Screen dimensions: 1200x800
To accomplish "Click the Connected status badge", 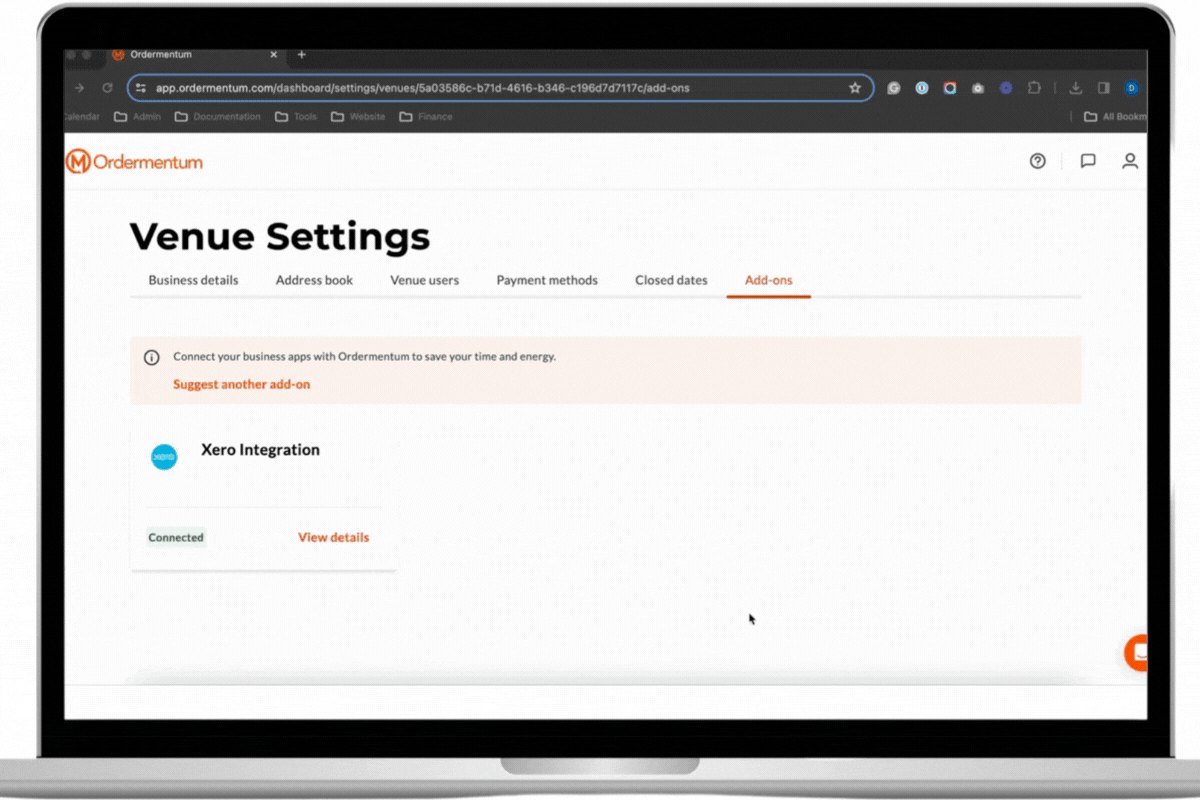I will [176, 538].
